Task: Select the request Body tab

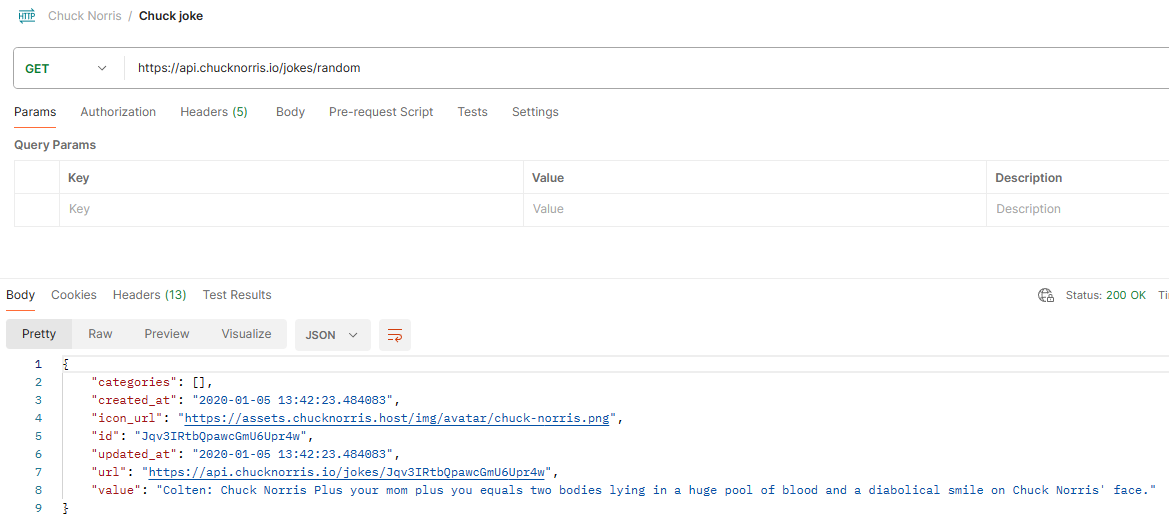Action: [x=290, y=112]
